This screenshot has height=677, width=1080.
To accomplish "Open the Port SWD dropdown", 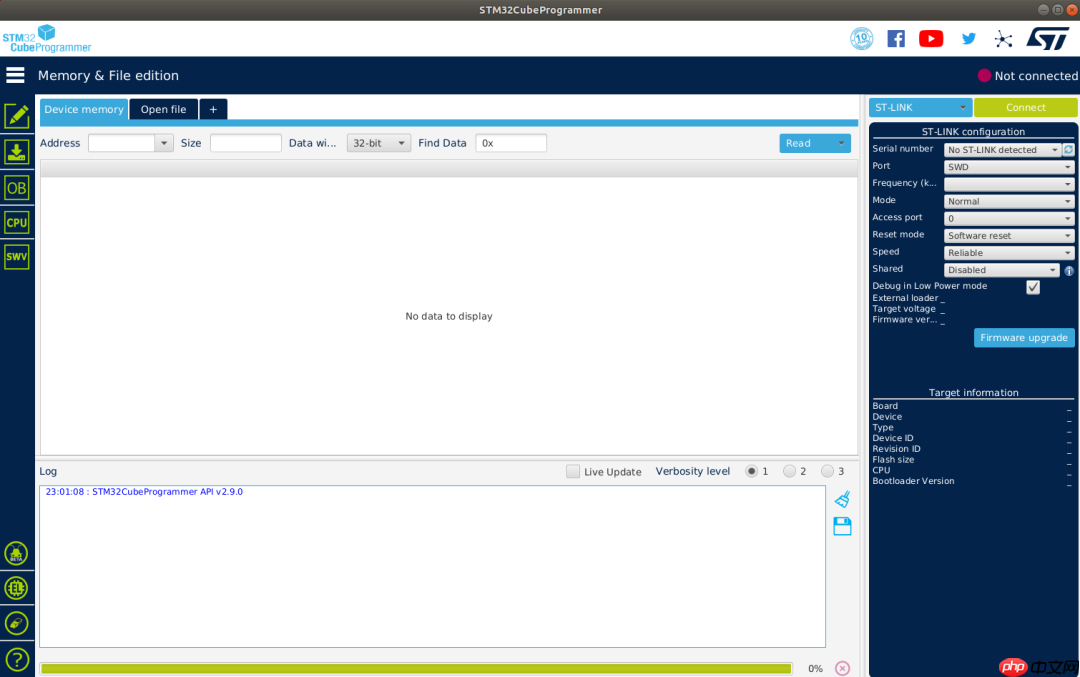I will [1008, 167].
